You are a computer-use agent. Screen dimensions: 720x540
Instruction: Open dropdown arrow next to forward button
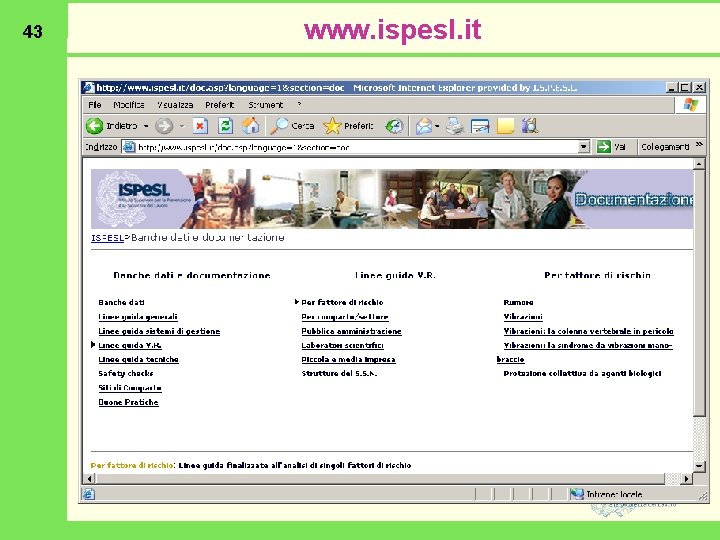coord(182,126)
